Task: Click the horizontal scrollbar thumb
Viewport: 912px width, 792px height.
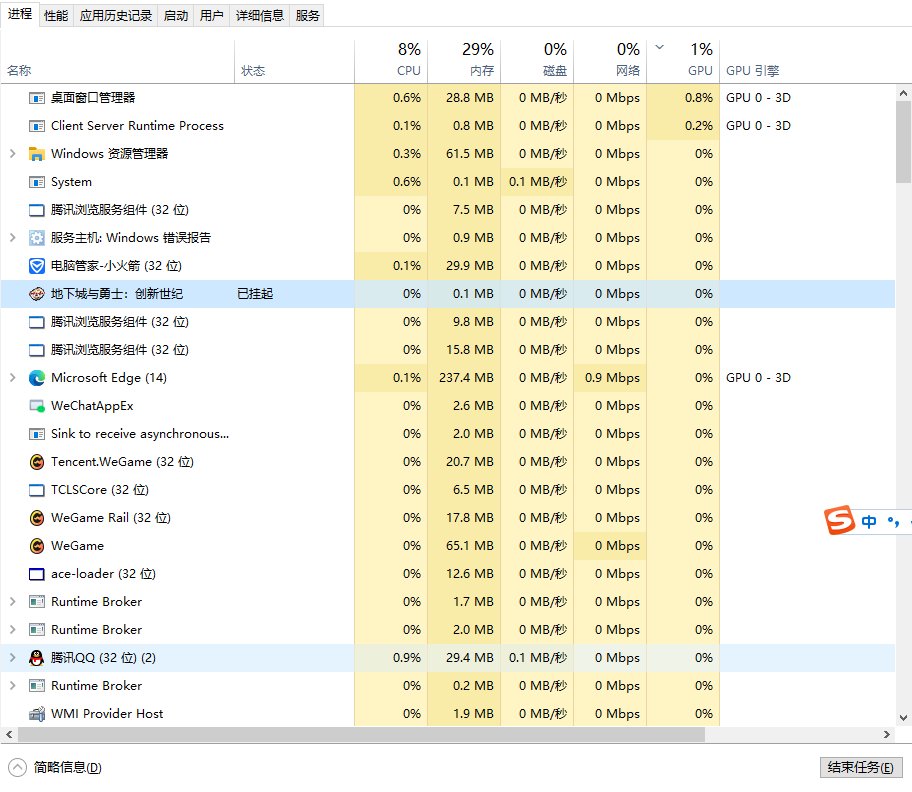Action: click(361, 734)
